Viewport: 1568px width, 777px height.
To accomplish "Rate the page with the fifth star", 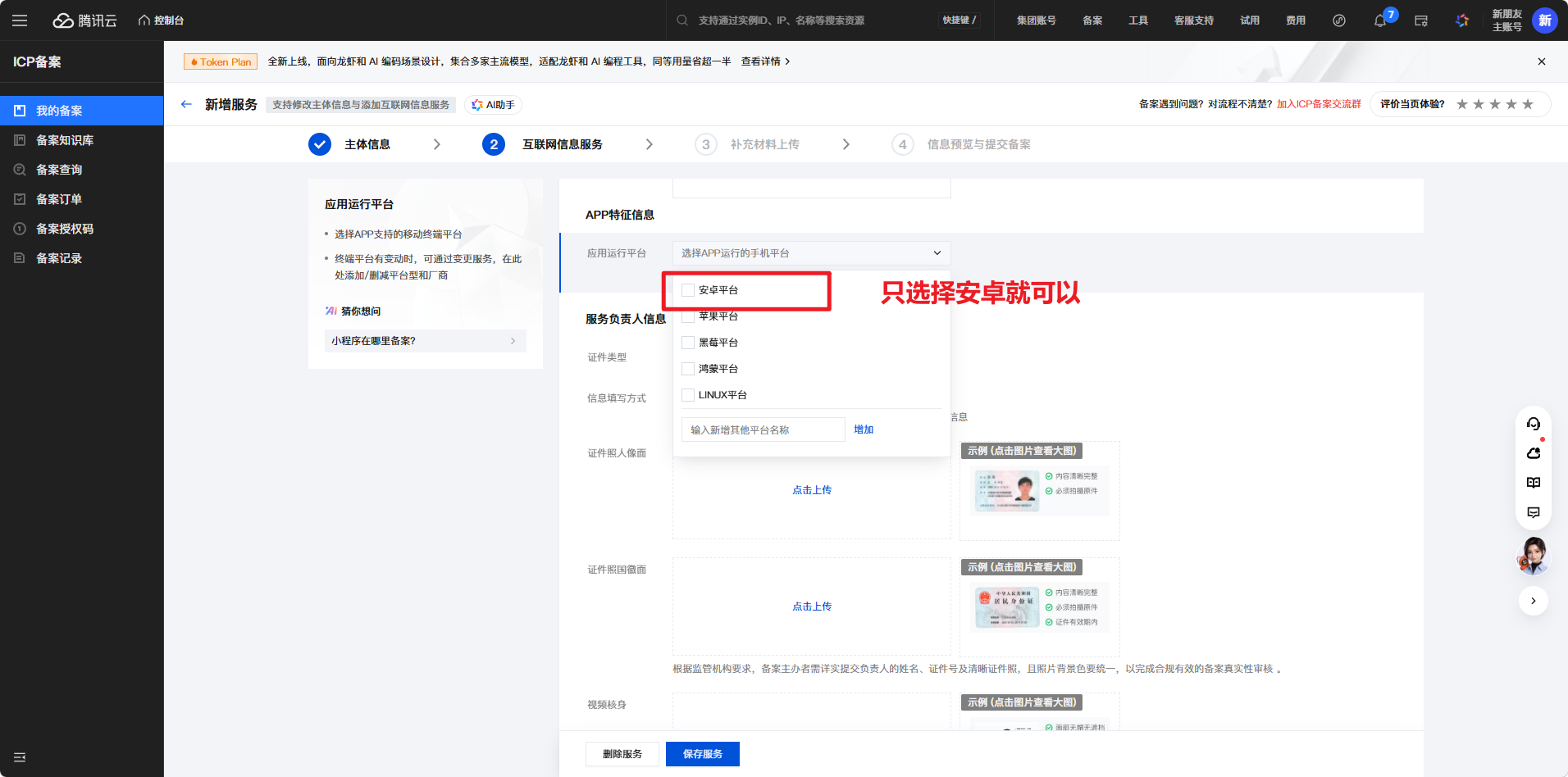I will (x=1528, y=104).
